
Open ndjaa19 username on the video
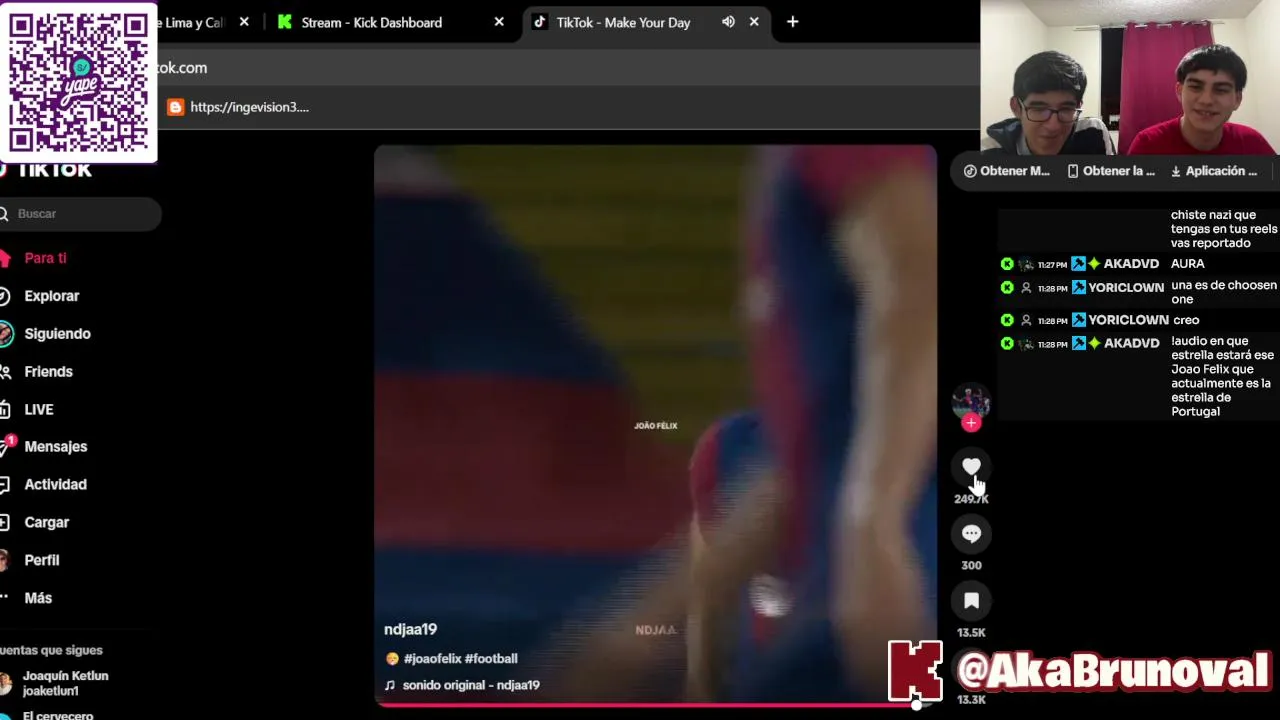(410, 629)
